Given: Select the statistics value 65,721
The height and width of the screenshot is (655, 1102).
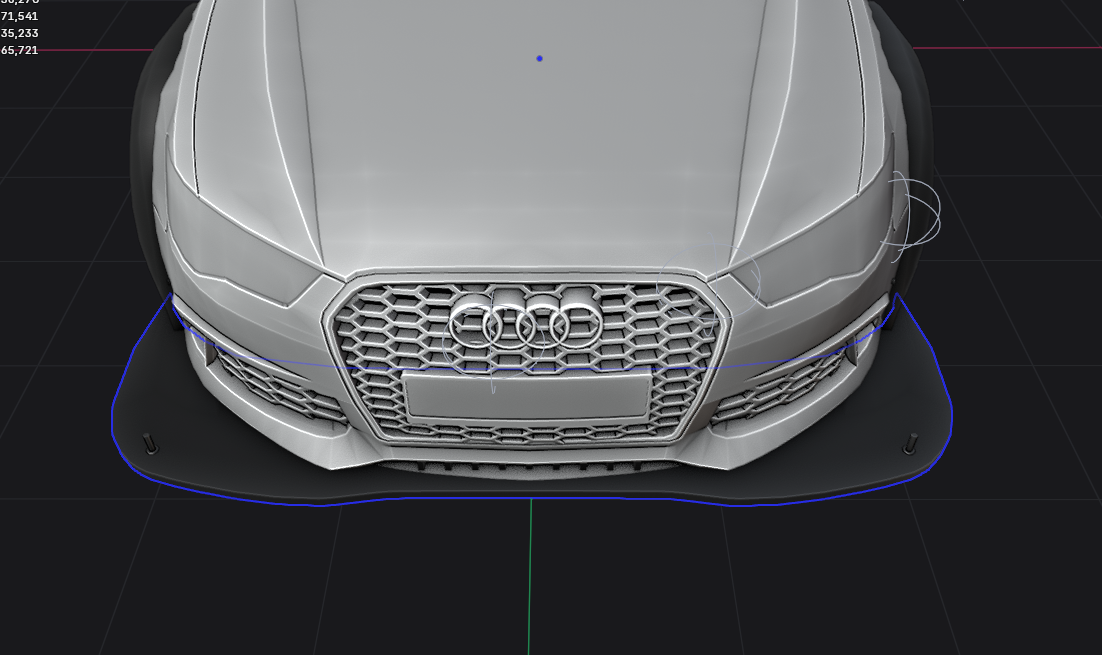Looking at the screenshot, I should [x=20, y=50].
